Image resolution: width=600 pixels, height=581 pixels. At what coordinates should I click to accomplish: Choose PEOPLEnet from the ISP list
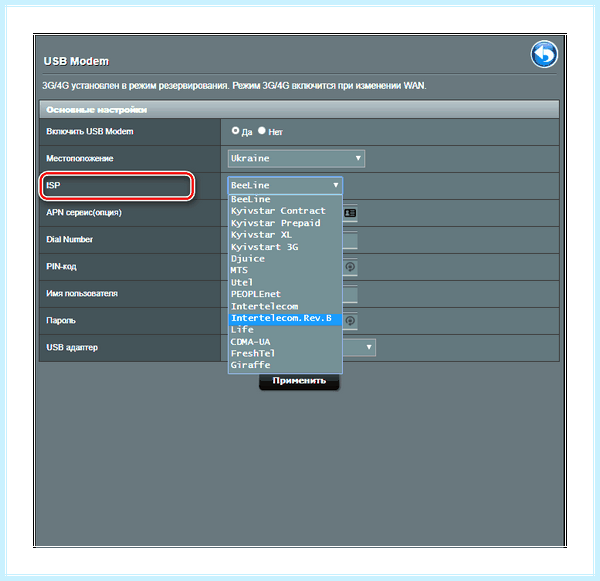[285, 294]
